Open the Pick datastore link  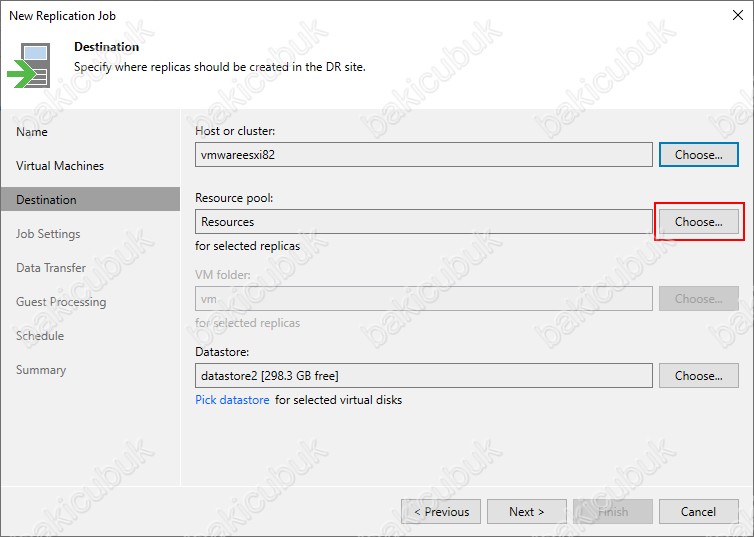(232, 400)
